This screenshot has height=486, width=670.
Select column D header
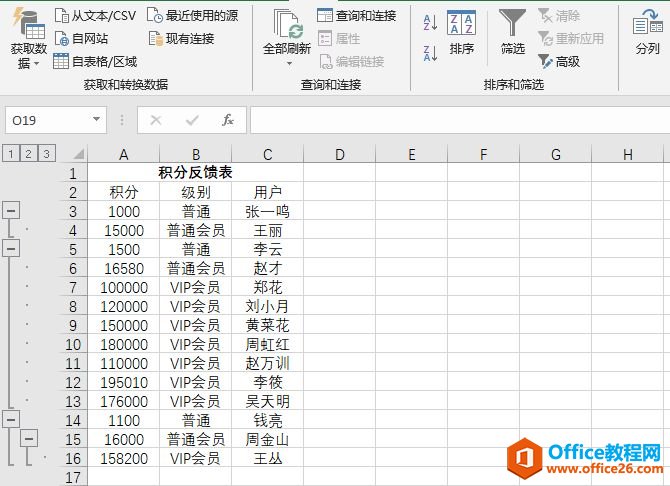pos(340,154)
